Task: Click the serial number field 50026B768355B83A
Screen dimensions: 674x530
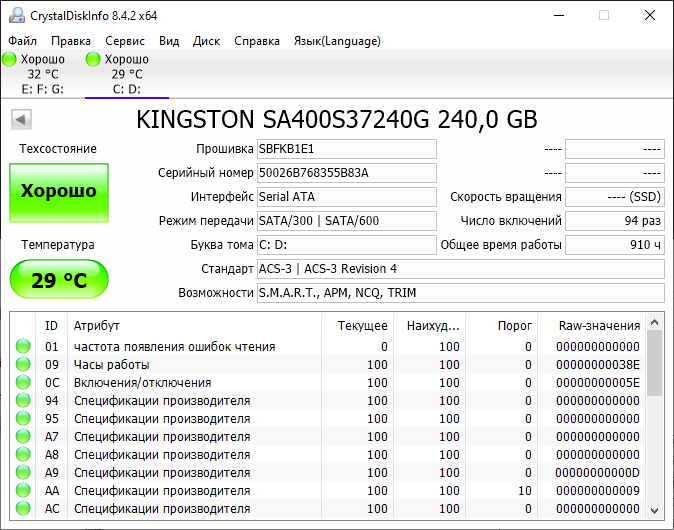Action: pyautogui.click(x=347, y=173)
